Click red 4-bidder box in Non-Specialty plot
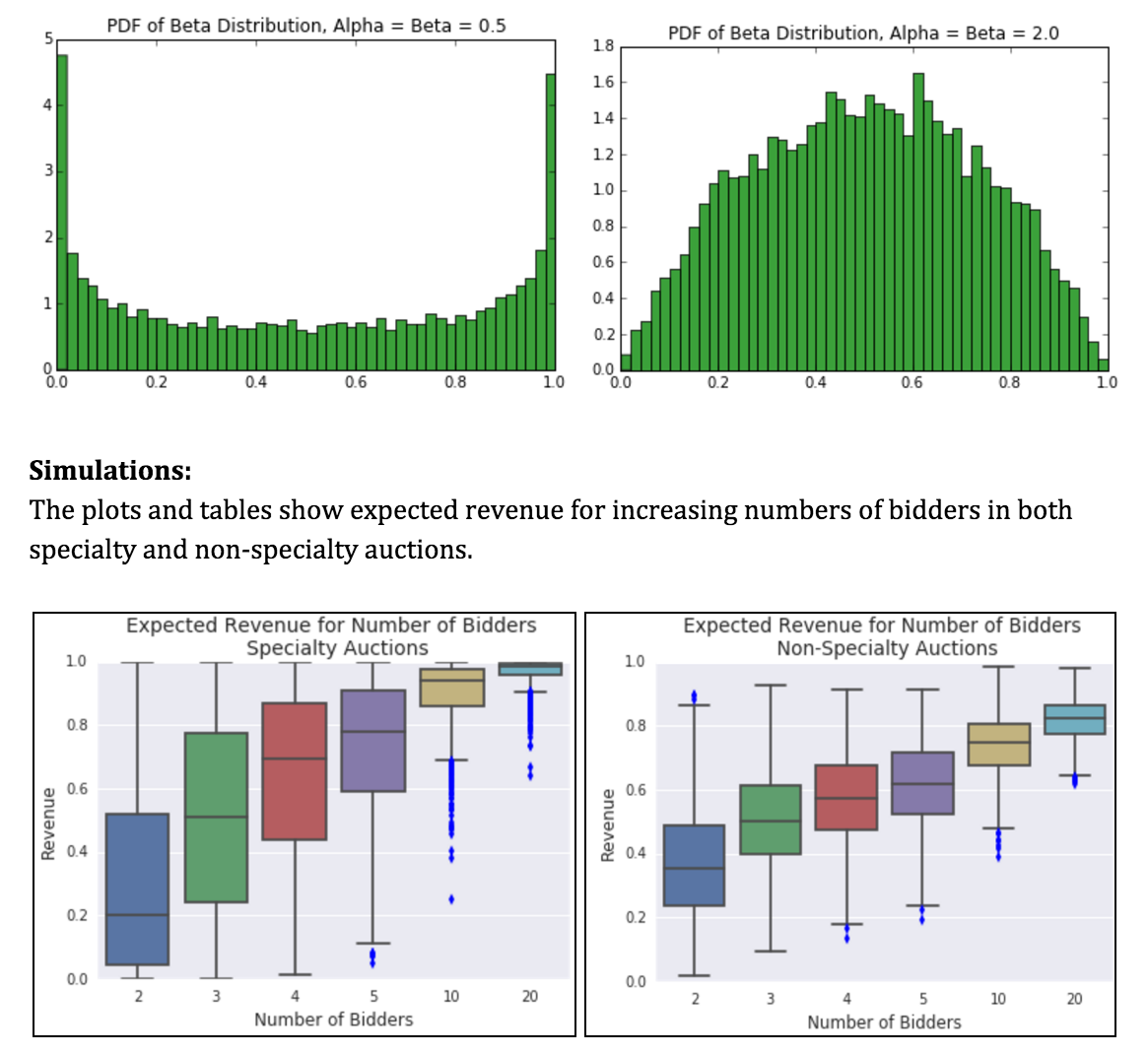The height and width of the screenshot is (1055, 1148). [846, 797]
